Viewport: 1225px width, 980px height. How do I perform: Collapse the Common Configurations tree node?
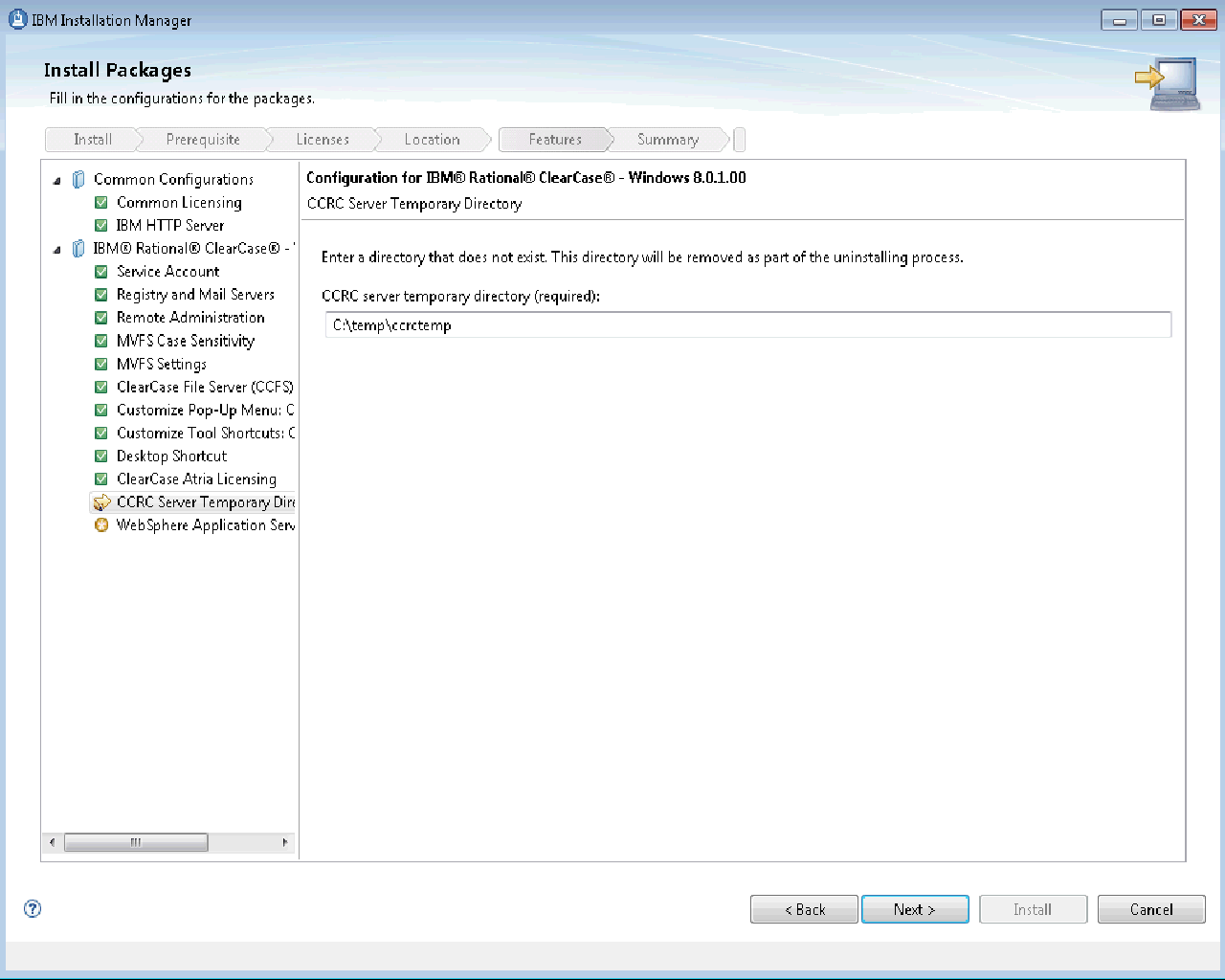56,180
